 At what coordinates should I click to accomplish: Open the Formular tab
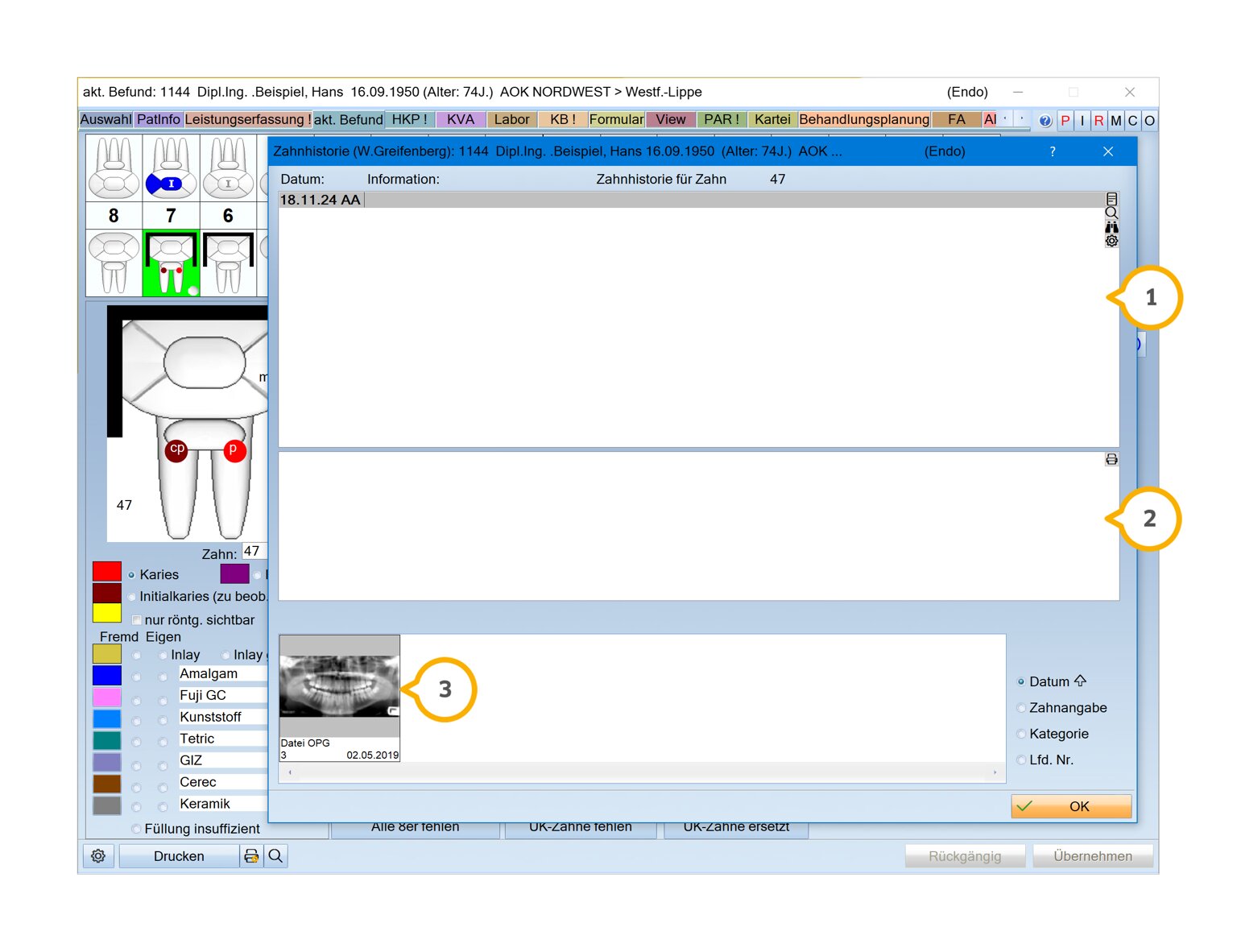[x=616, y=119]
